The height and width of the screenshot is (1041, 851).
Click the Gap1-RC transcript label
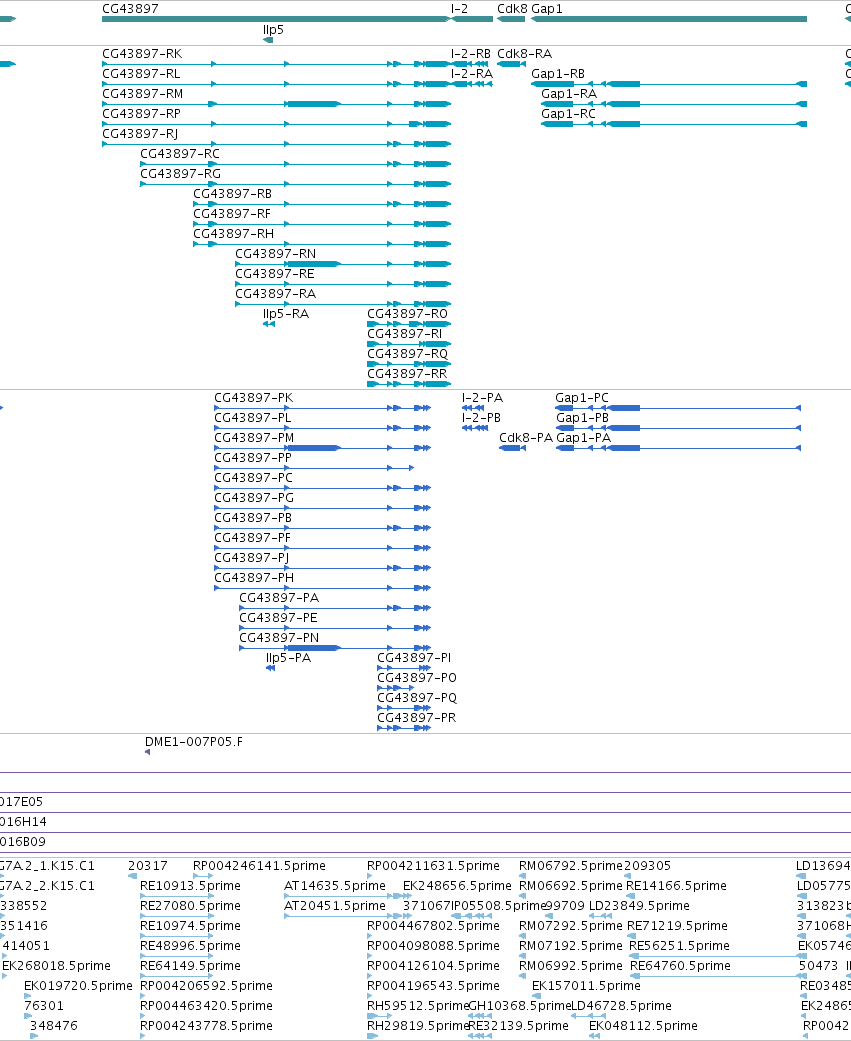tap(568, 114)
